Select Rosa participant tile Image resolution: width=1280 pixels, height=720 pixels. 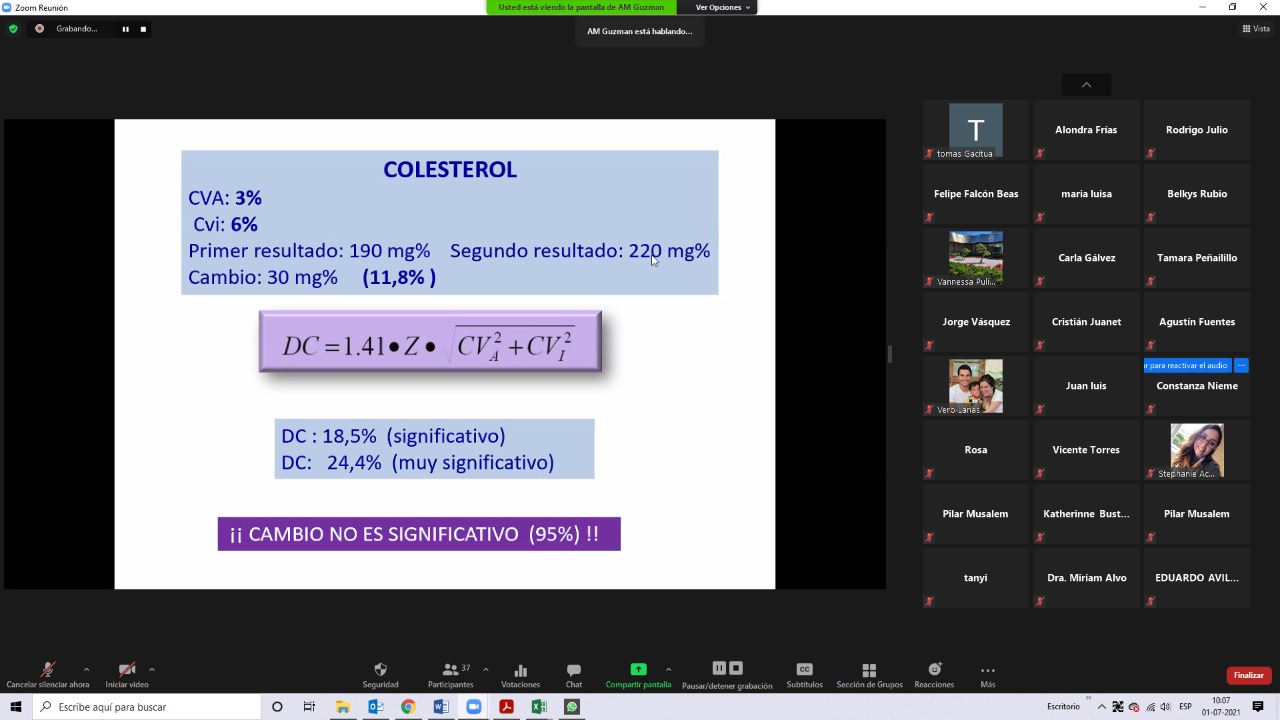coord(976,450)
